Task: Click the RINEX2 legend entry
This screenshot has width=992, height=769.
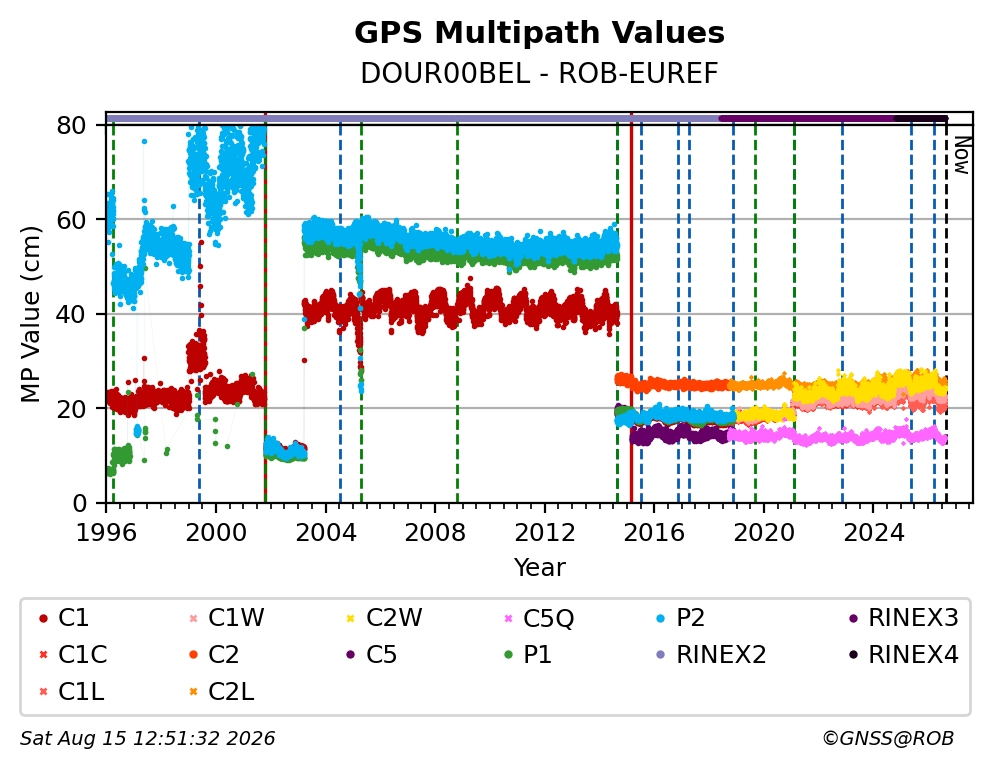Action: pos(711,655)
